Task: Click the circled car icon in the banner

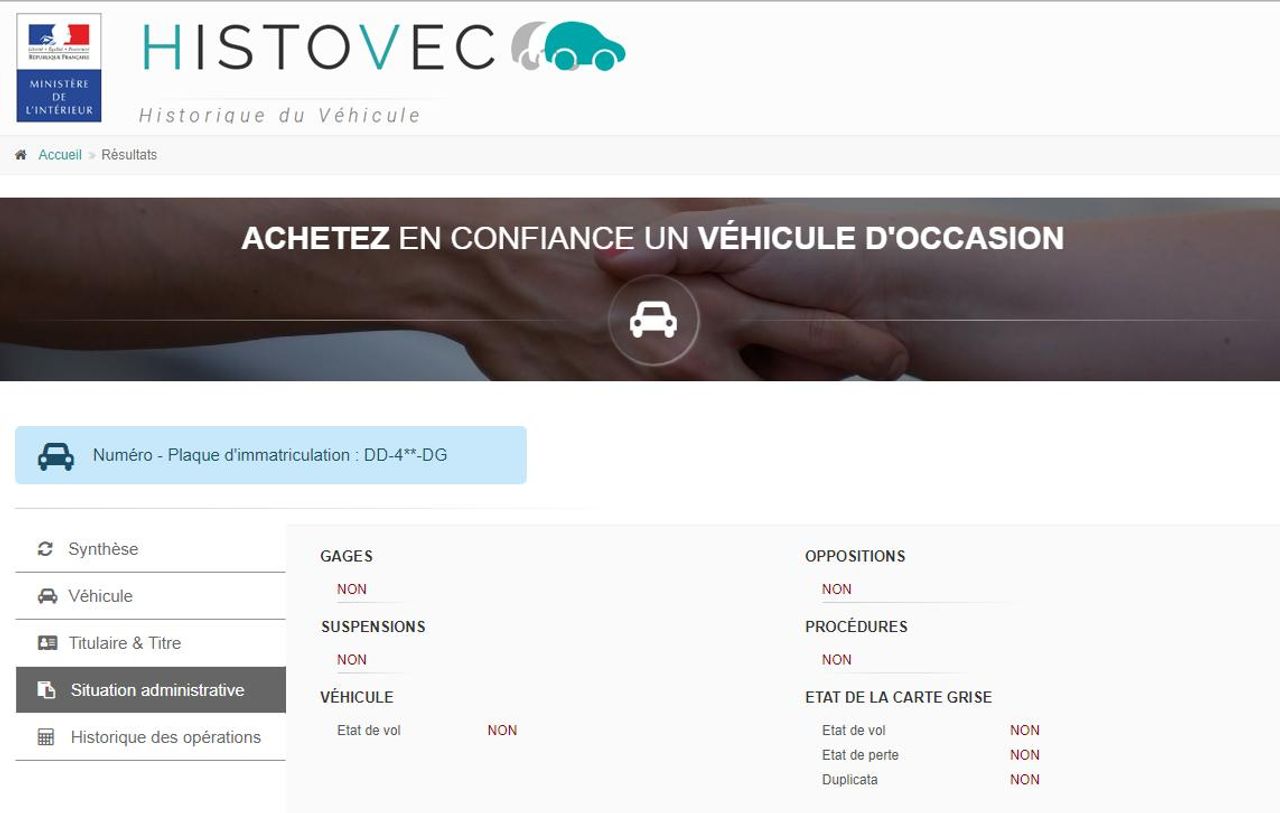Action: 653,320
